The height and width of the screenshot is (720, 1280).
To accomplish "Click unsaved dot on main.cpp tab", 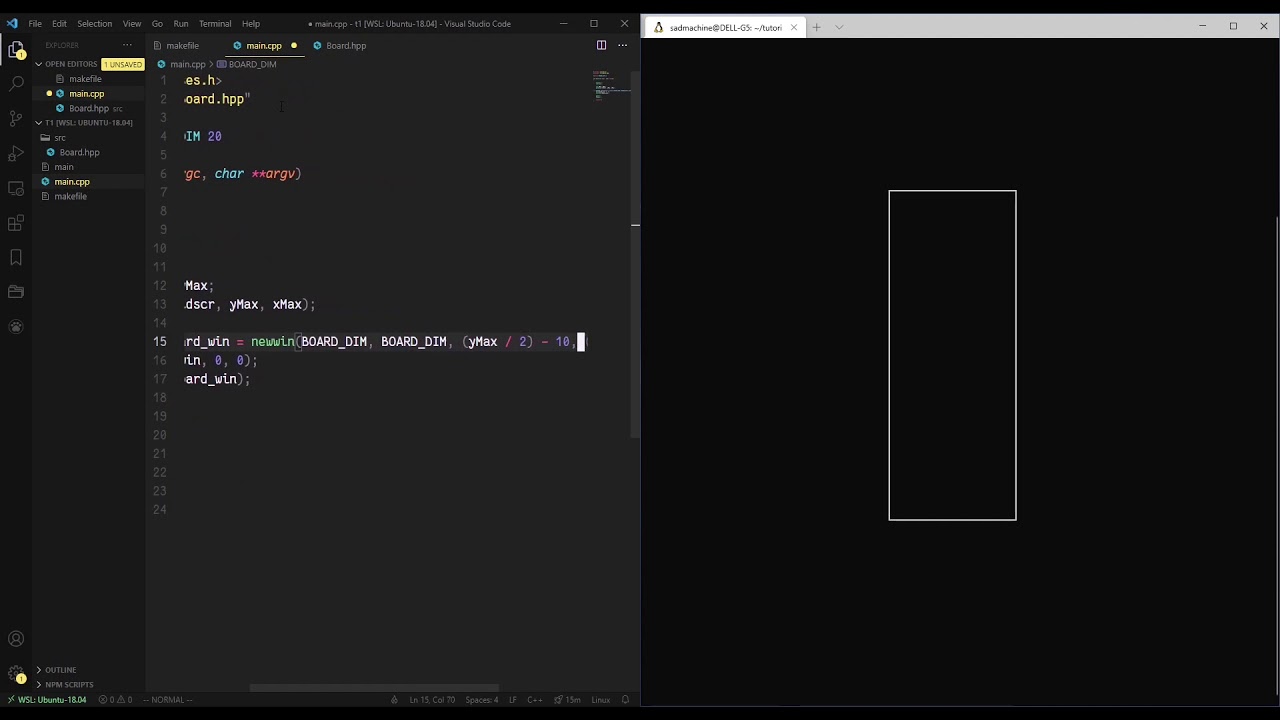I will (294, 45).
